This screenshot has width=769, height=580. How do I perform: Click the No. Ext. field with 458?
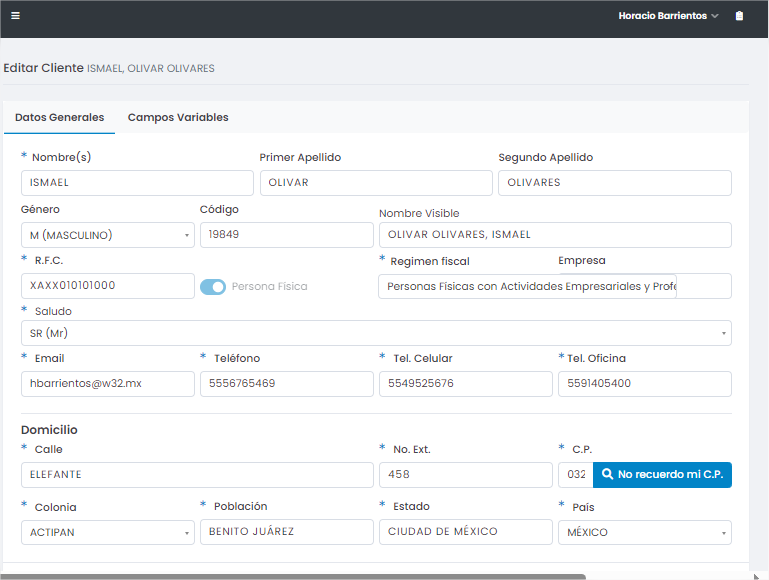[466, 475]
